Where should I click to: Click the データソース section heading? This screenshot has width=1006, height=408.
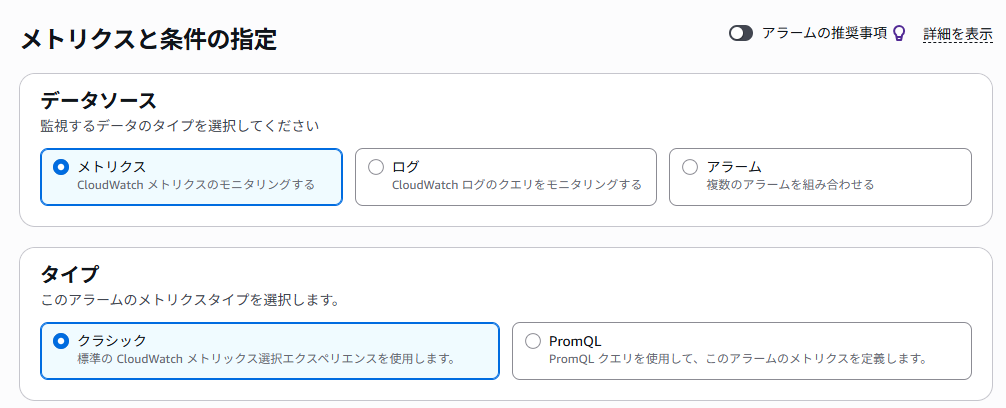click(99, 101)
